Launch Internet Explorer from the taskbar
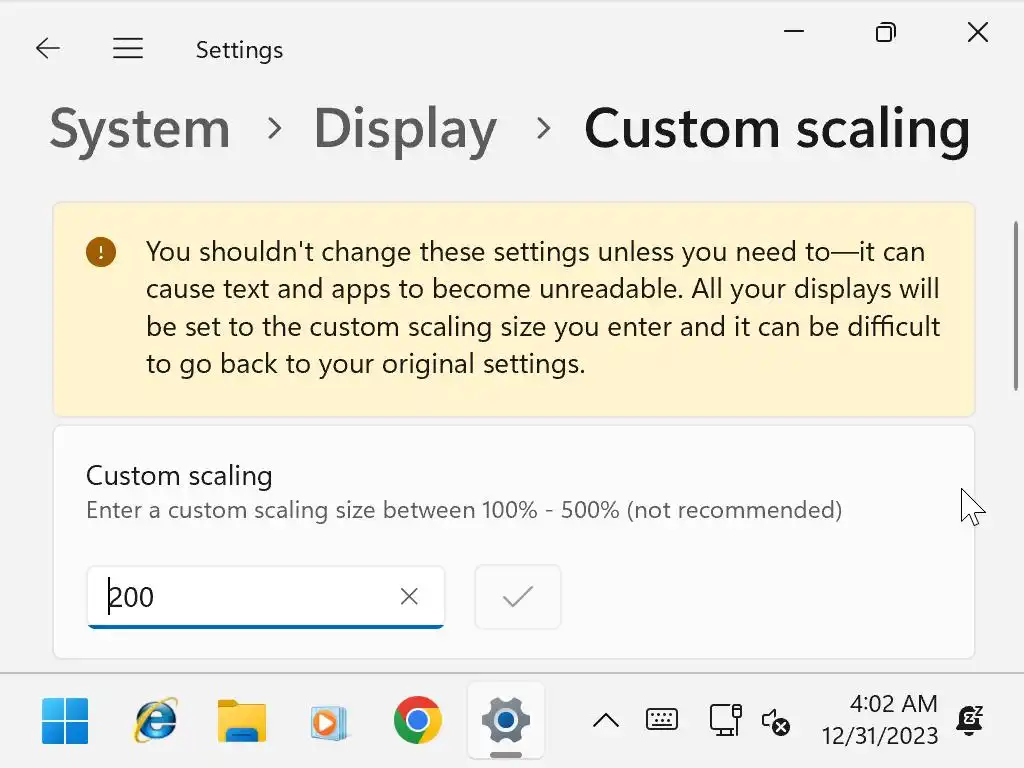 (155, 721)
